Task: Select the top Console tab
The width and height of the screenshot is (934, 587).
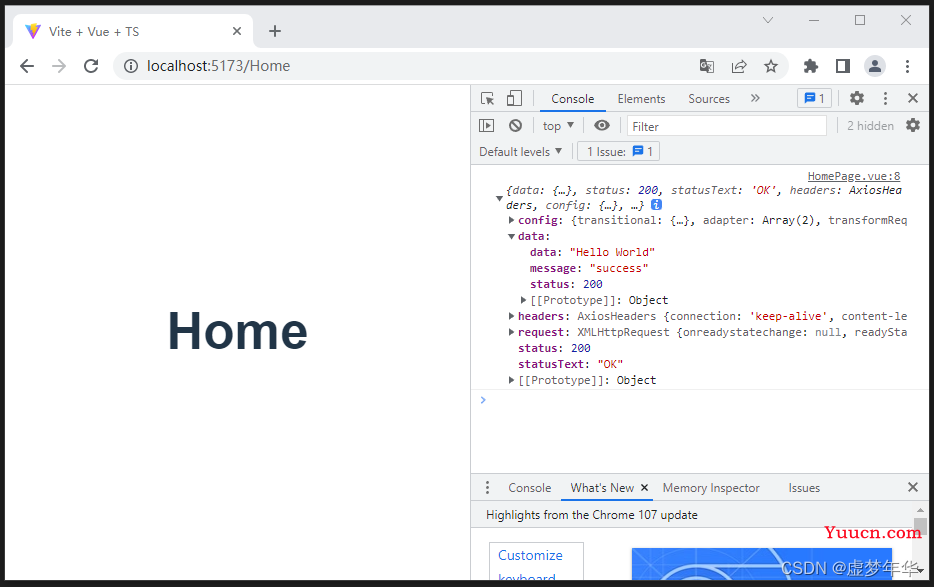Action: [x=572, y=99]
